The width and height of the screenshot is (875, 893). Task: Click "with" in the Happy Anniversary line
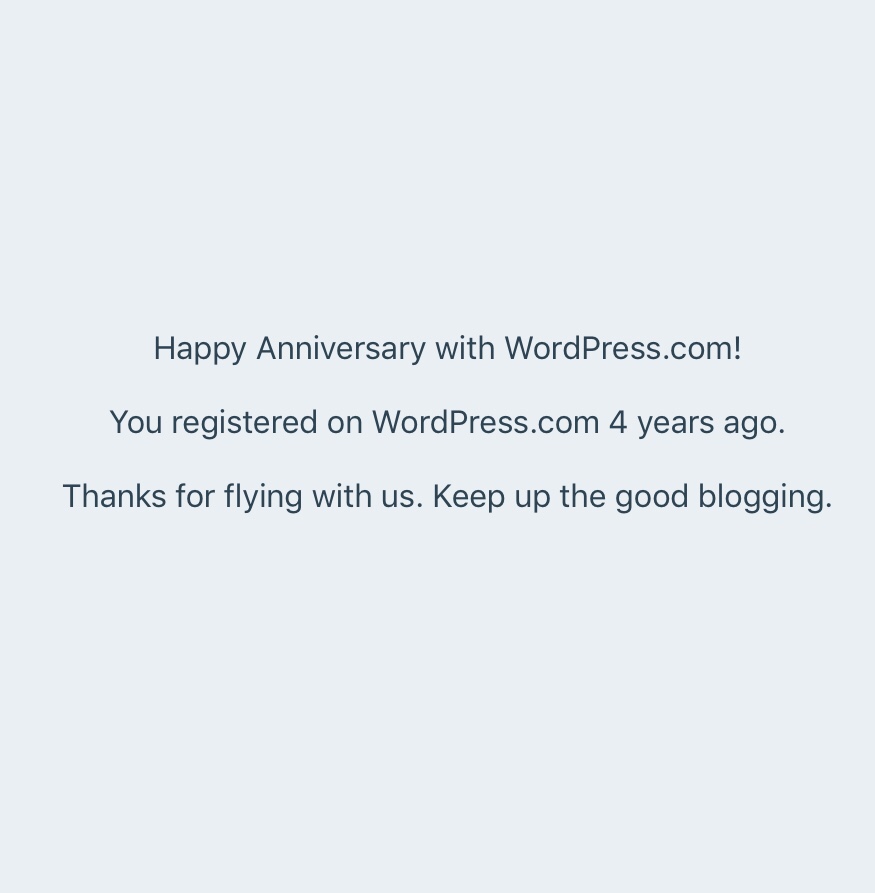[x=465, y=349]
